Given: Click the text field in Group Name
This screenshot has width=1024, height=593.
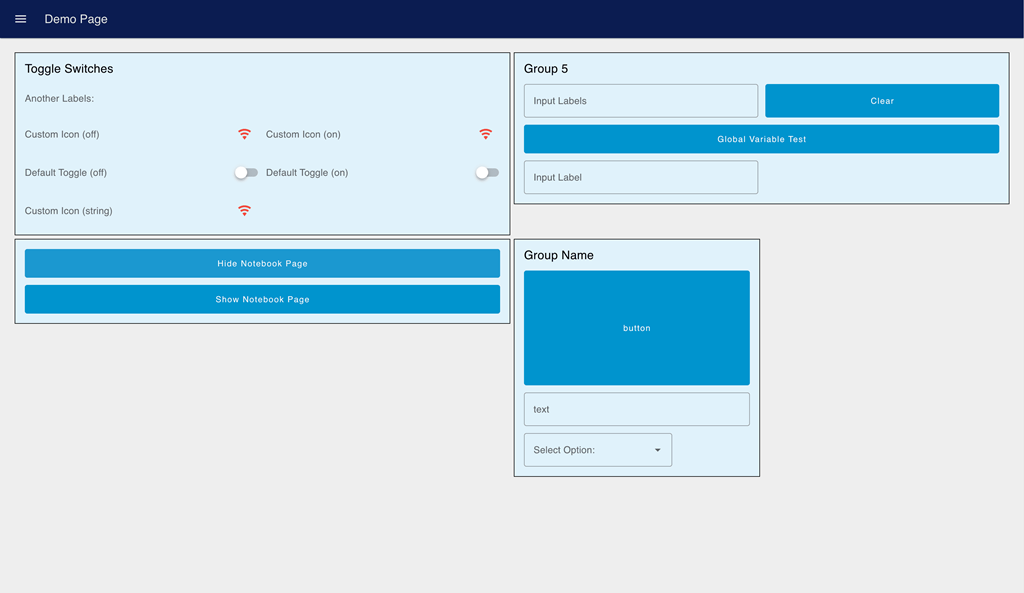Looking at the screenshot, I should tap(637, 409).
